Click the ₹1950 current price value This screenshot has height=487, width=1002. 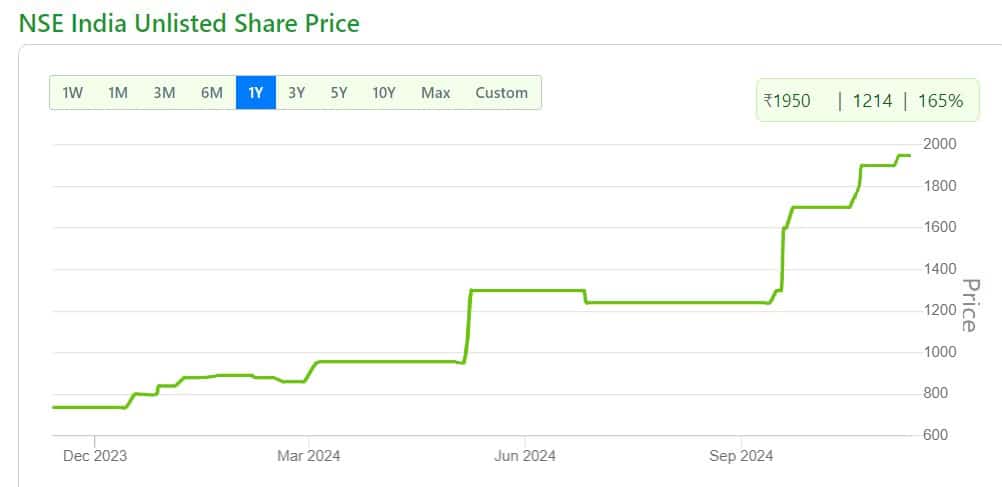787,101
